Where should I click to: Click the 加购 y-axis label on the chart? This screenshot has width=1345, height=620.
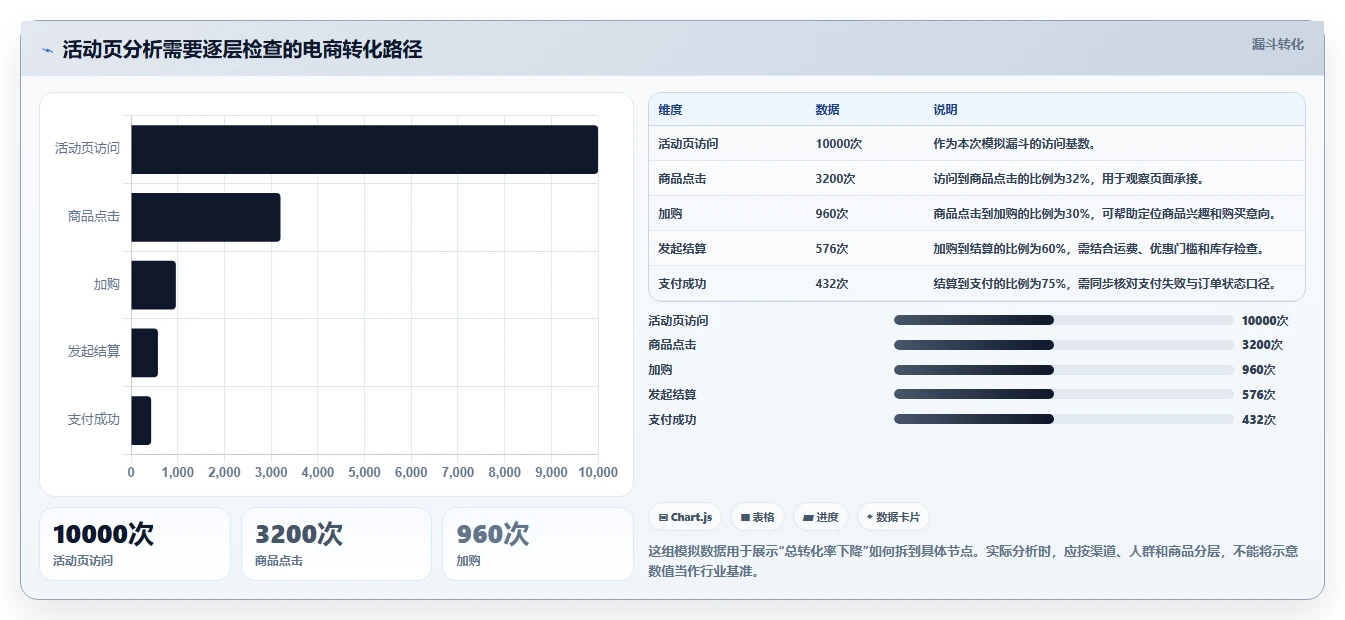pyautogui.click(x=107, y=285)
